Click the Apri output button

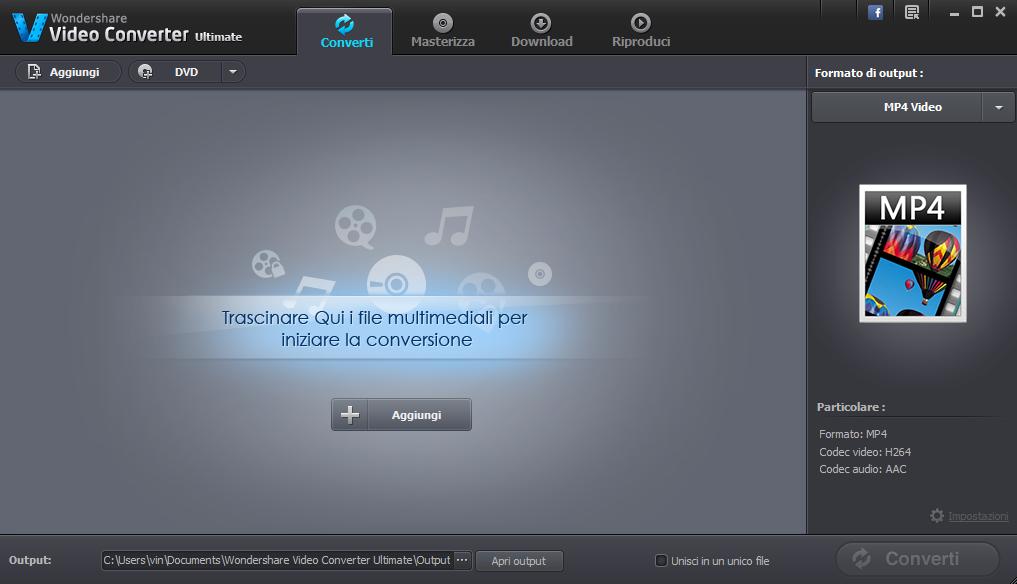click(519, 561)
